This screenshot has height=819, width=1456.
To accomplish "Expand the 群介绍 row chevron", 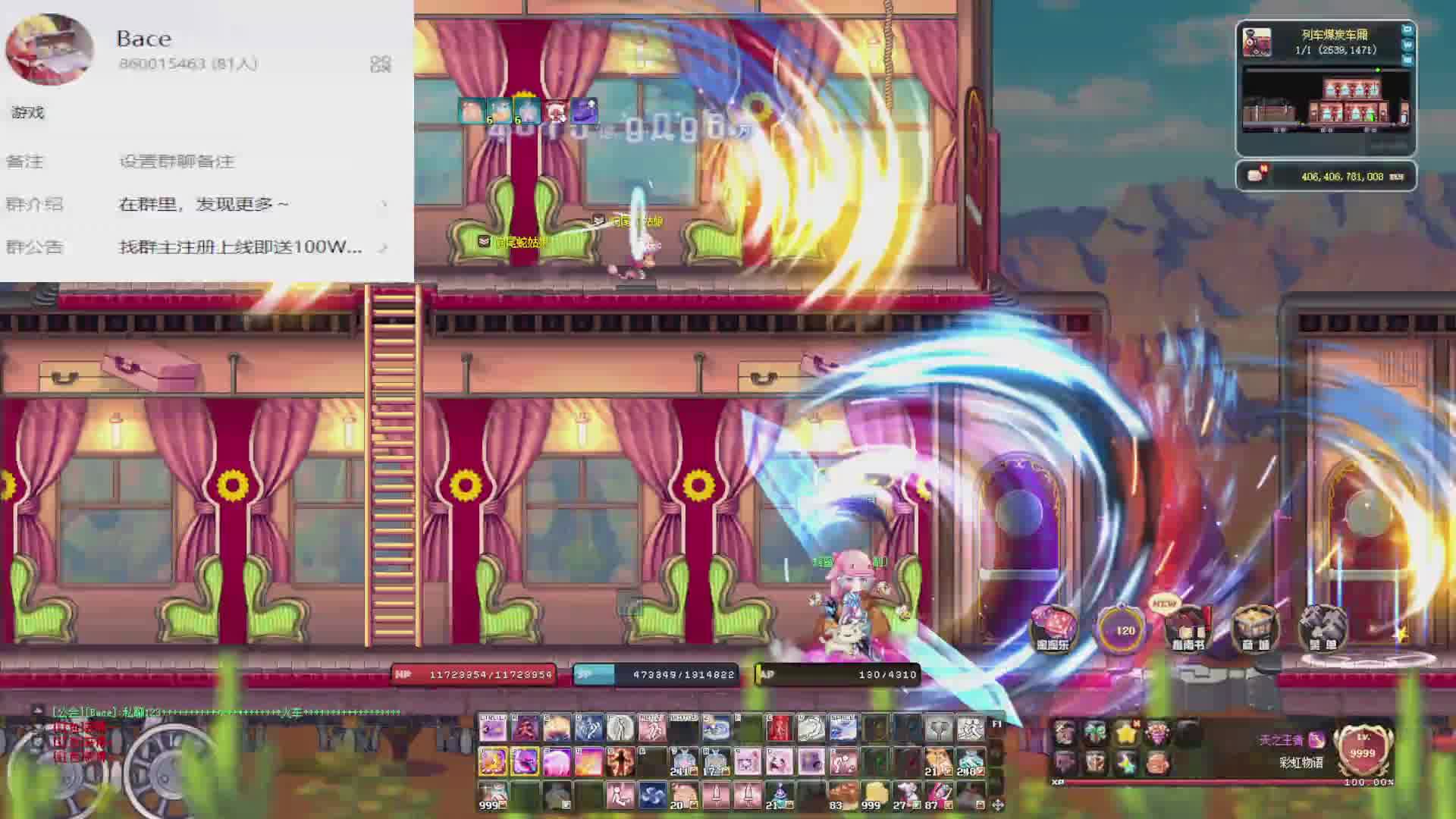I will click(x=384, y=204).
